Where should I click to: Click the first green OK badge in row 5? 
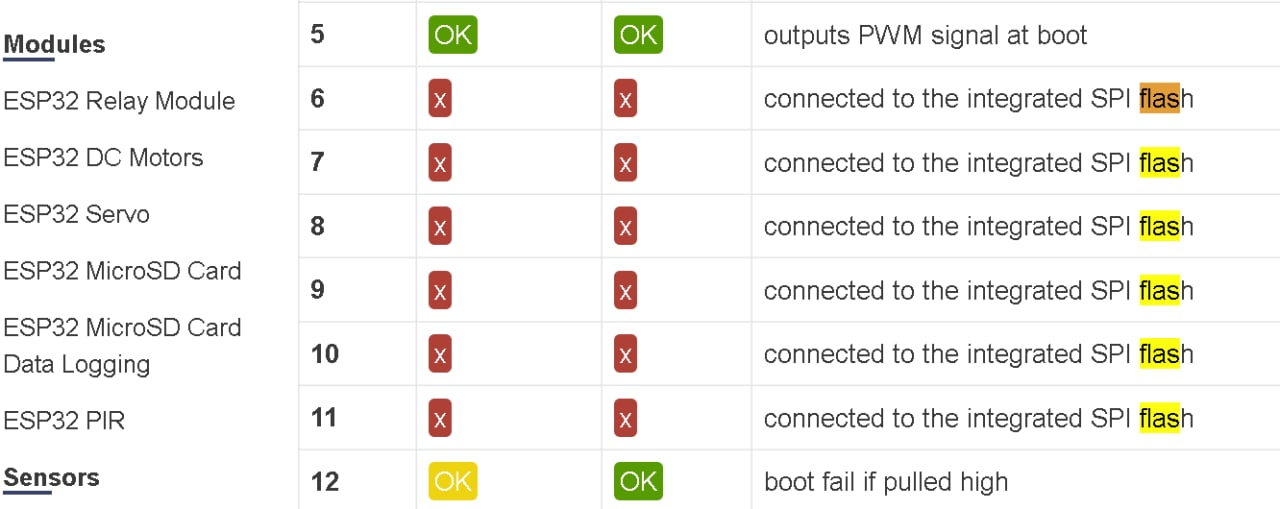453,36
